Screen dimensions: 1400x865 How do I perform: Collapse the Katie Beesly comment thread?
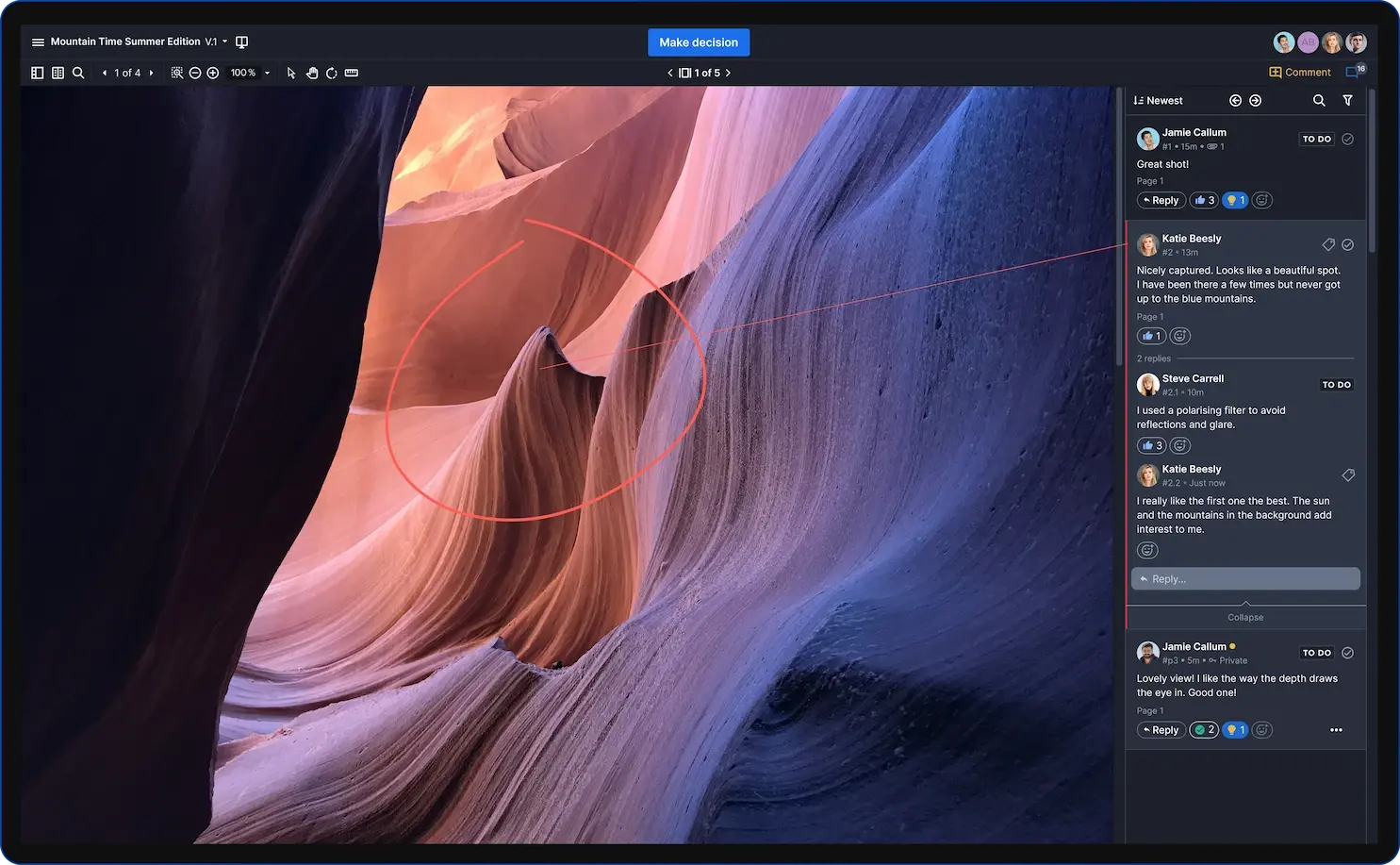coord(1245,617)
